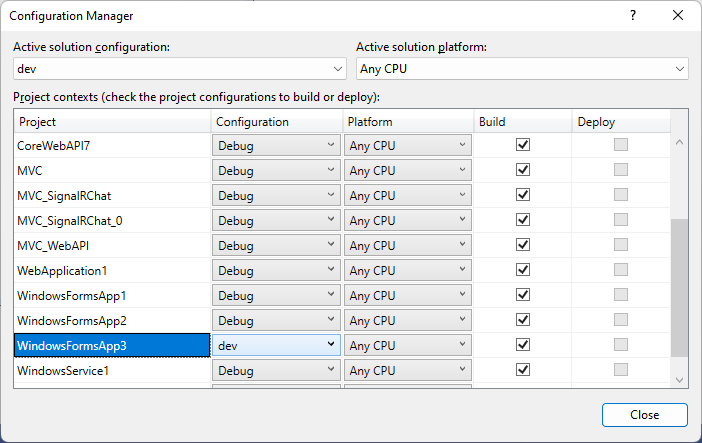The width and height of the screenshot is (702, 443).
Task: Click the vertical scrollbar thumb
Action: click(x=679, y=288)
